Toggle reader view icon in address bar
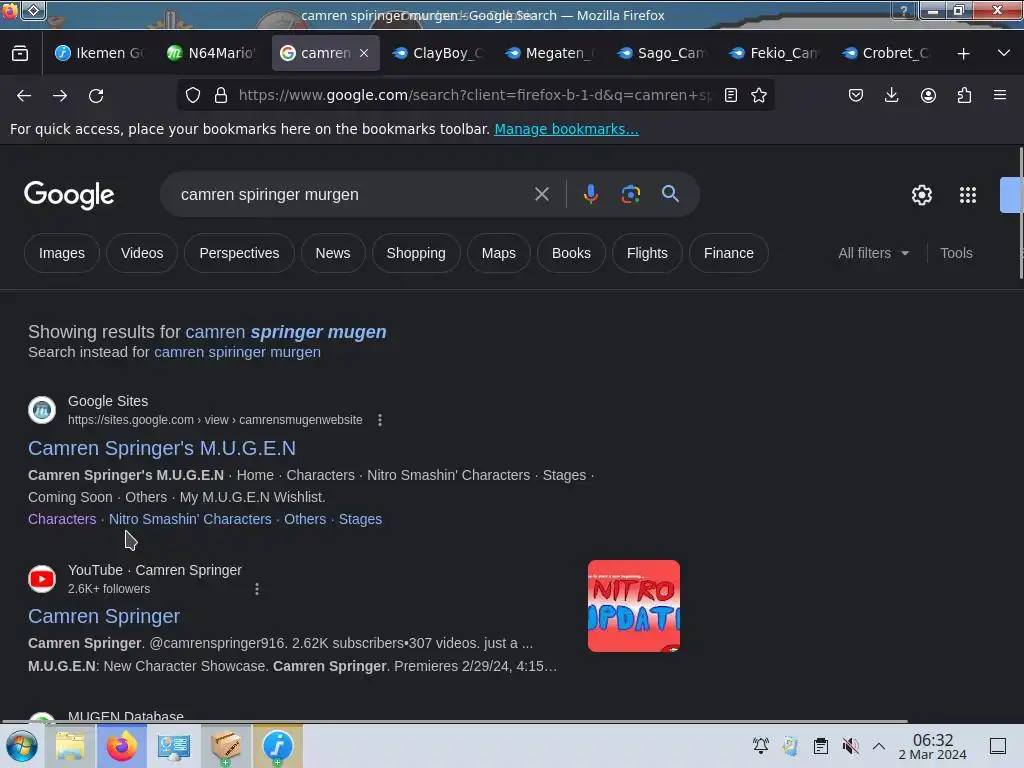 [731, 95]
